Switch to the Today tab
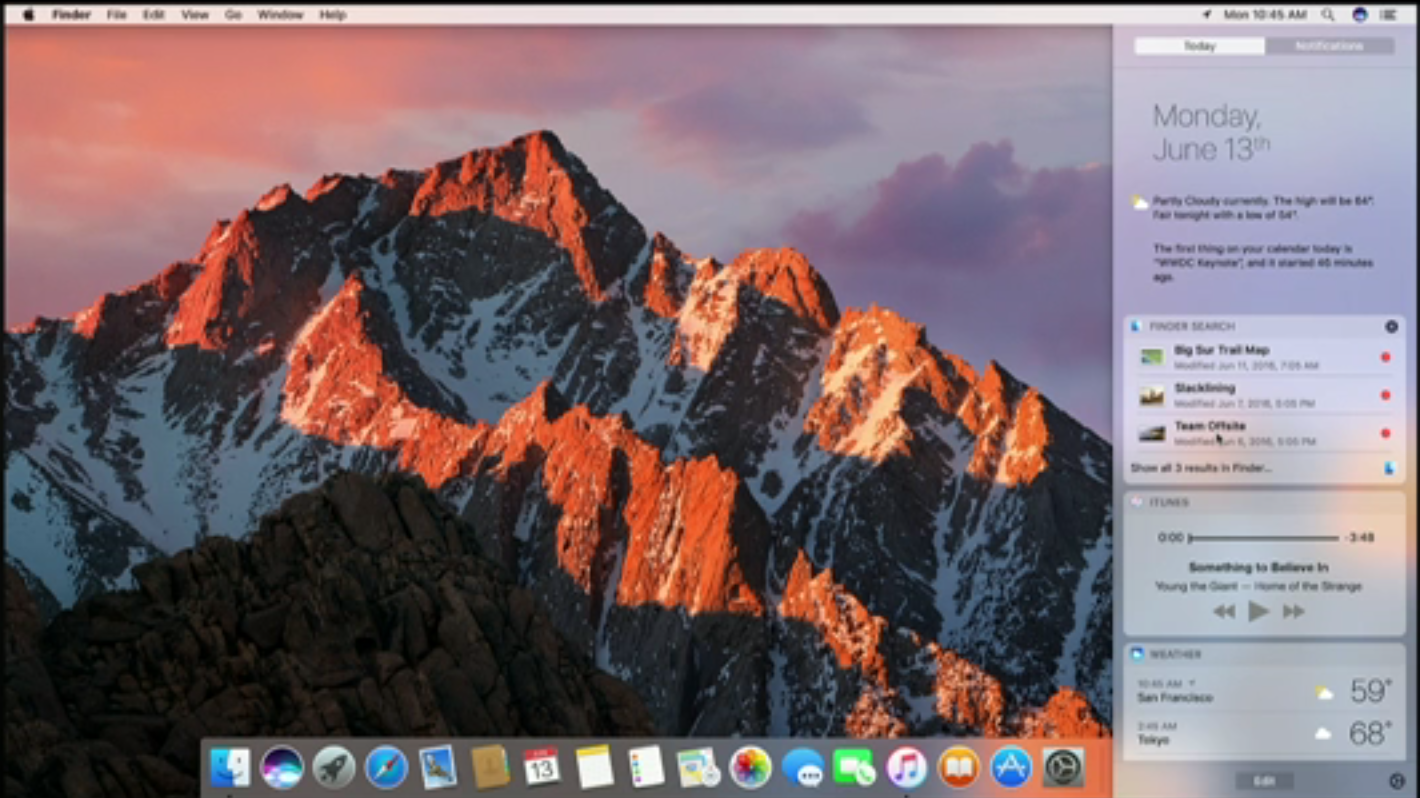Image resolution: width=1420 pixels, height=798 pixels. (x=1200, y=46)
